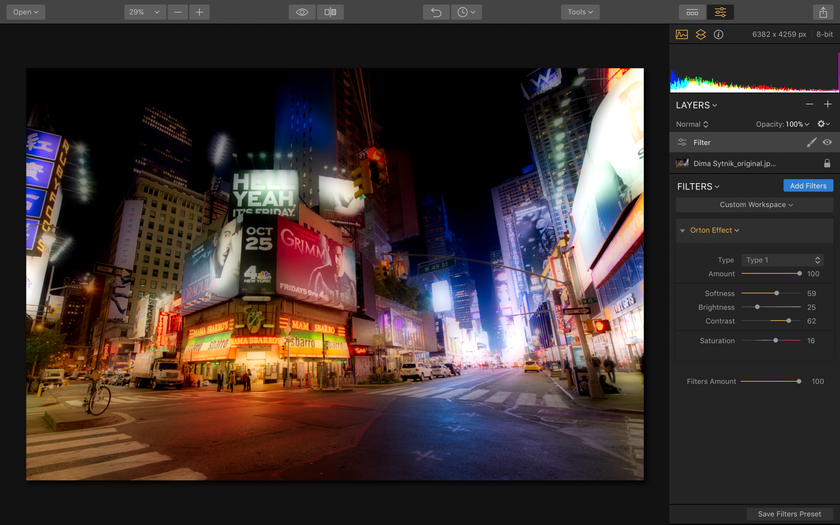
Task: Click the Saturation value 16
Action: tap(811, 341)
